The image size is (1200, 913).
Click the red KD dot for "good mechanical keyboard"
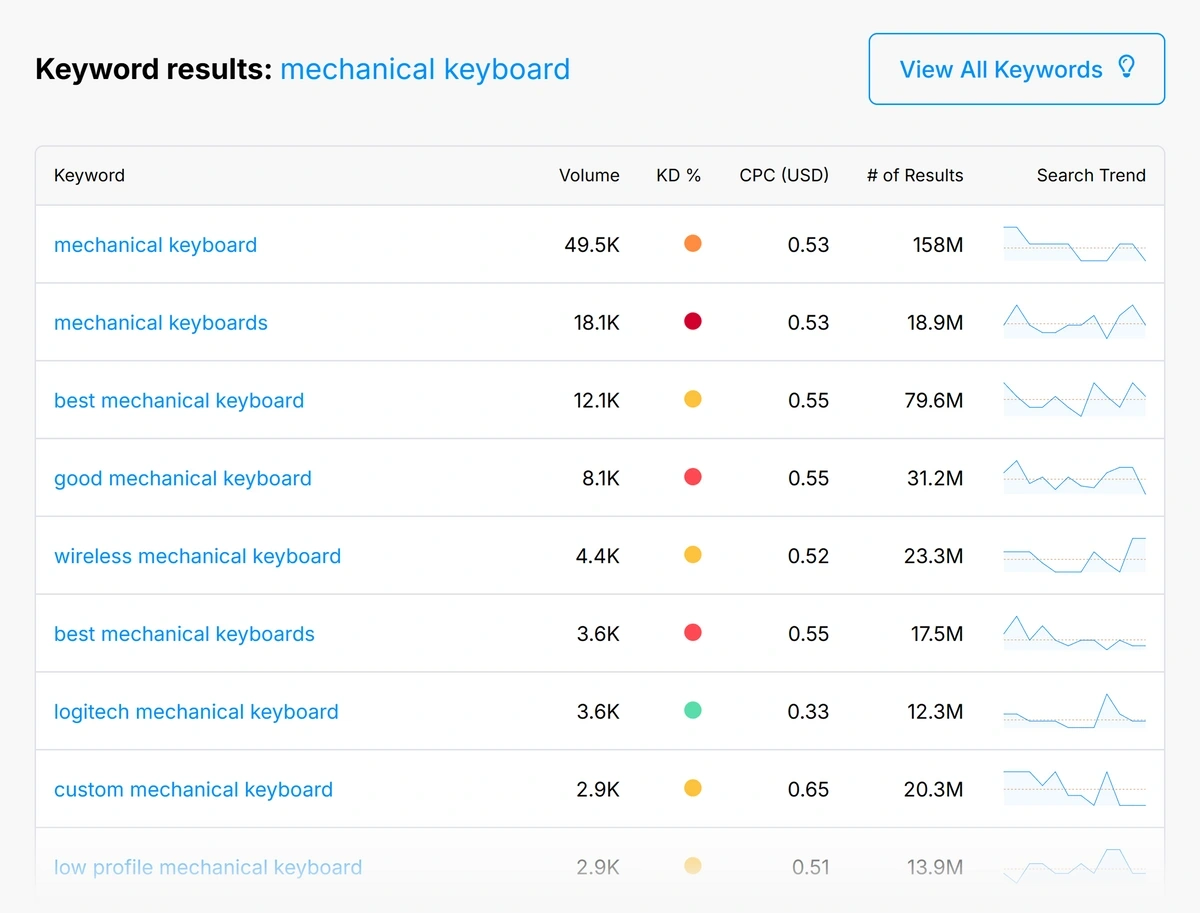[692, 478]
